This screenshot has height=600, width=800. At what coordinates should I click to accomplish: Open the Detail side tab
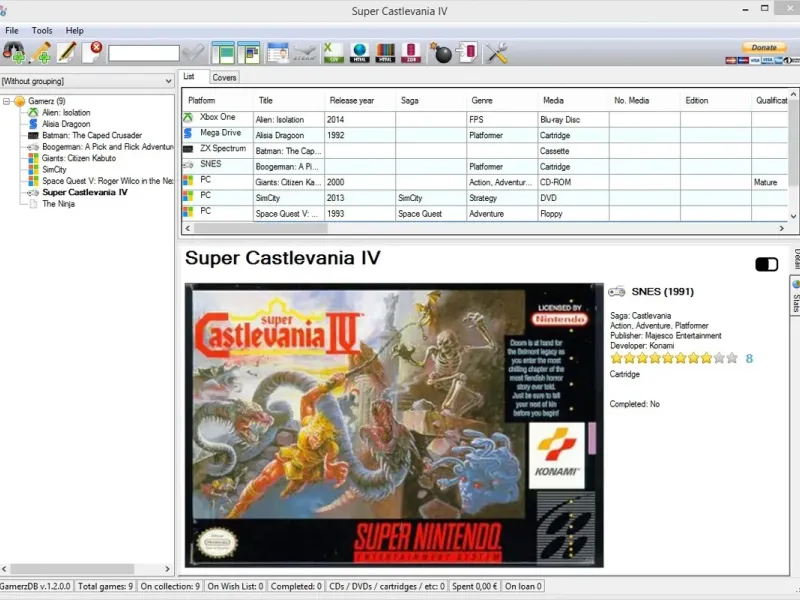(795, 259)
